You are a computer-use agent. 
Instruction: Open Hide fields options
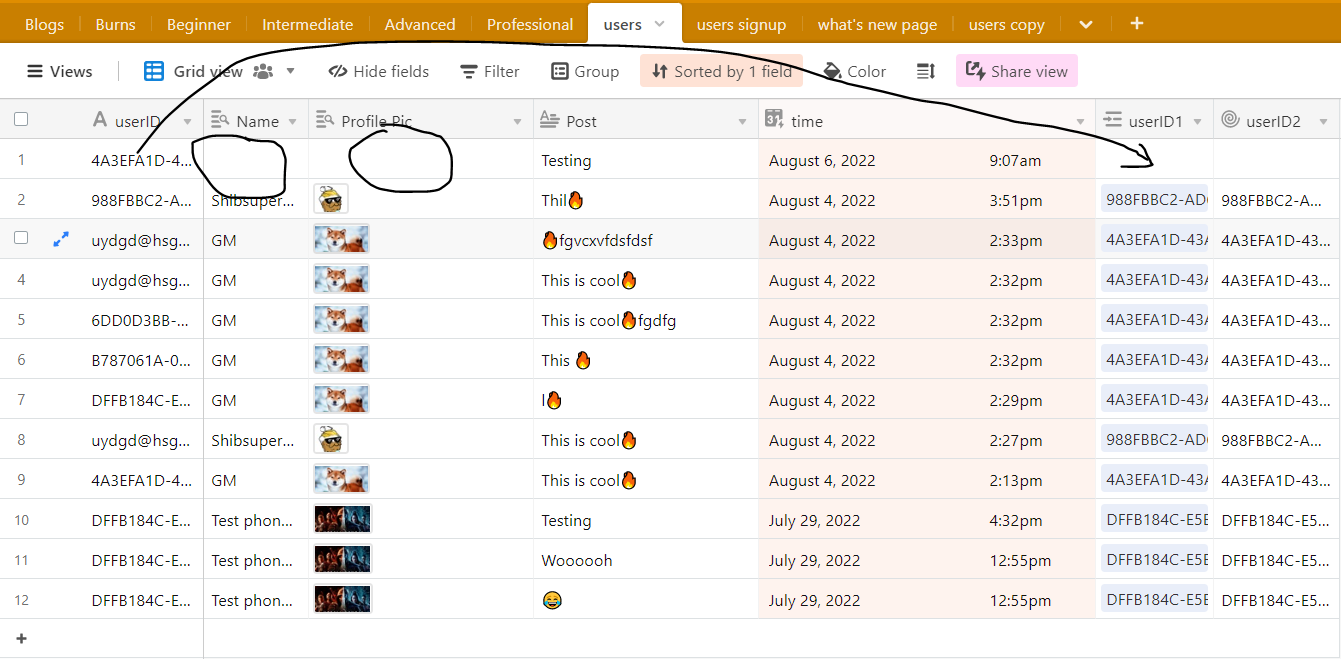379,71
